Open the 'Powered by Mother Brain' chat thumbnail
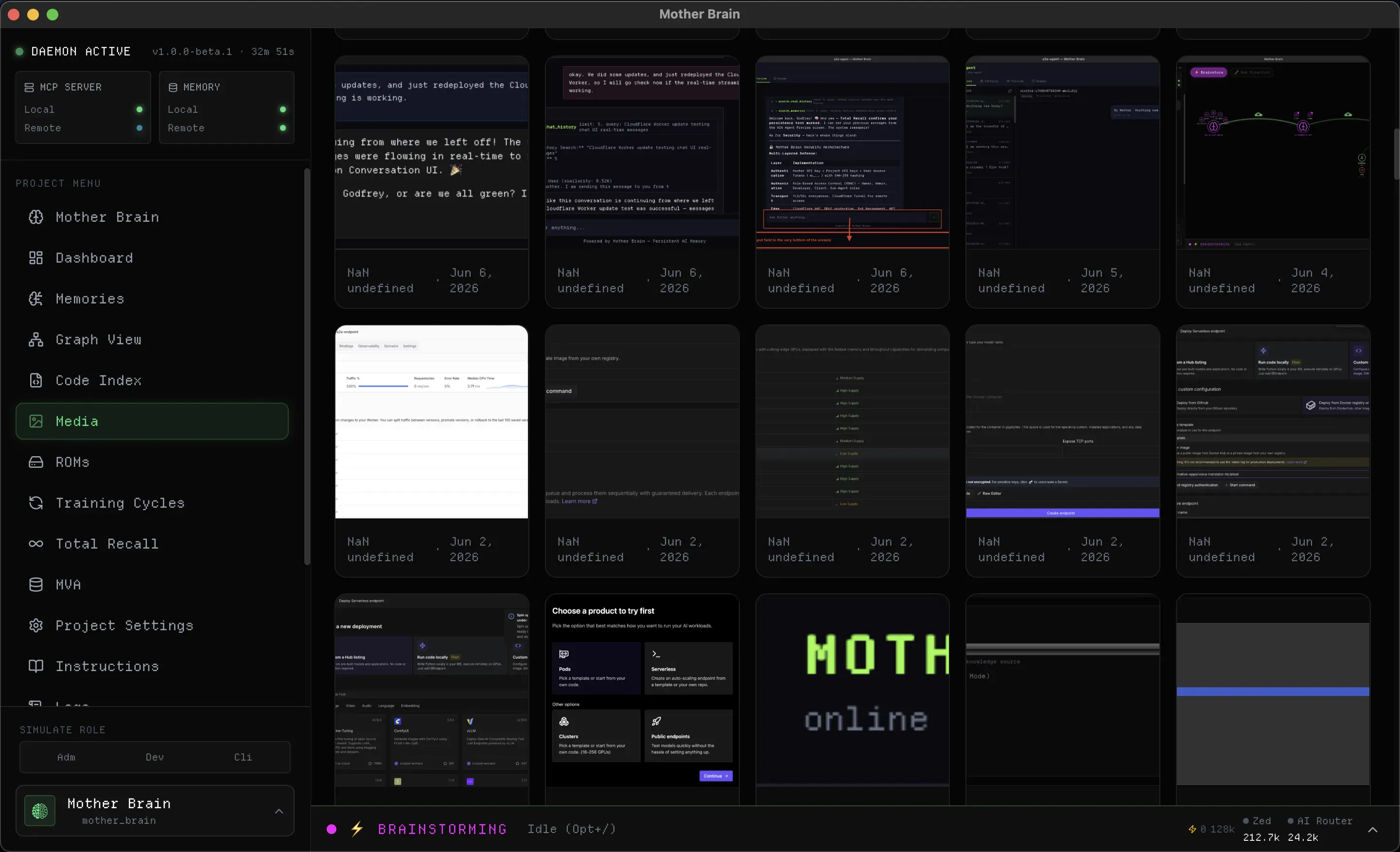 point(642,153)
